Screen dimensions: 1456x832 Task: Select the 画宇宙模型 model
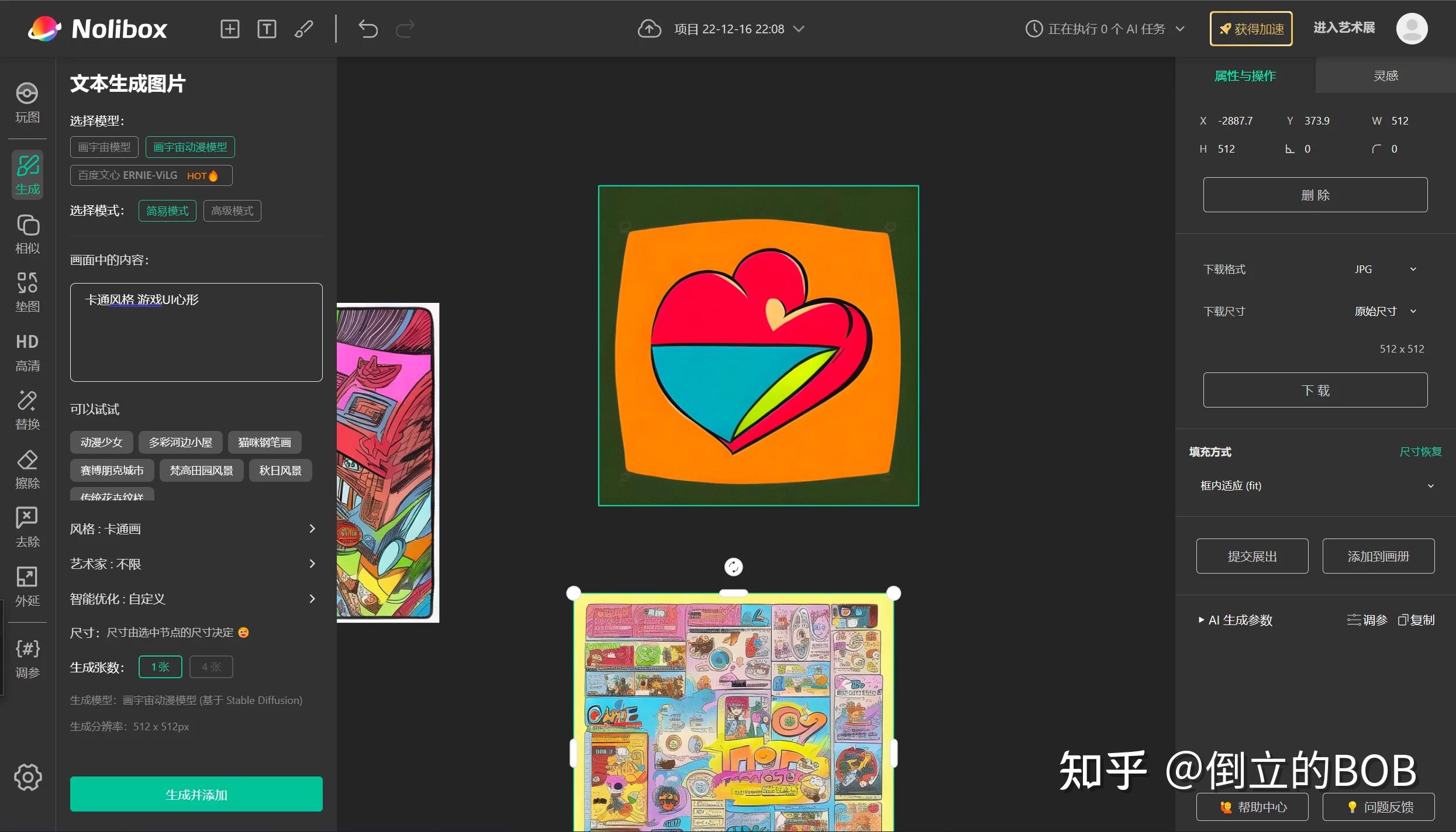click(x=103, y=147)
